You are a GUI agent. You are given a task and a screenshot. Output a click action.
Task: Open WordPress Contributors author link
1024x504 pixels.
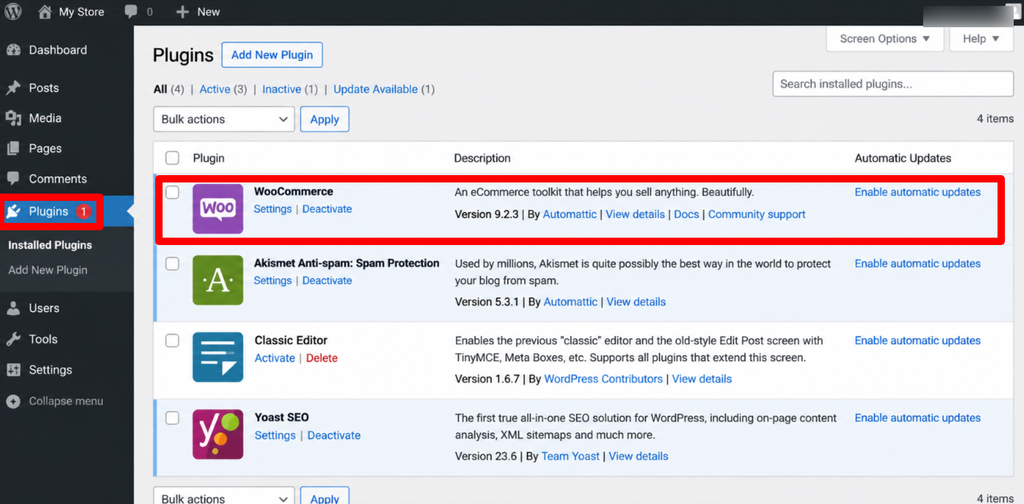pyautogui.click(x=603, y=379)
